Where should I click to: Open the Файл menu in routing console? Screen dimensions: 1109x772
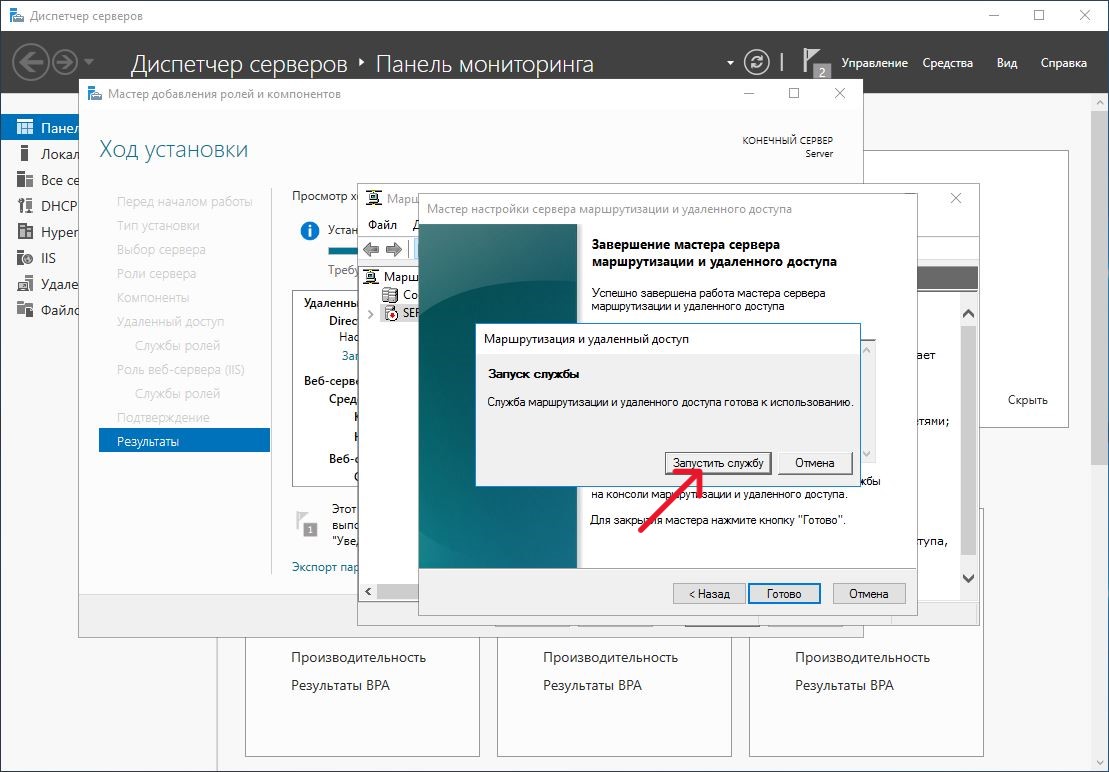(x=382, y=225)
